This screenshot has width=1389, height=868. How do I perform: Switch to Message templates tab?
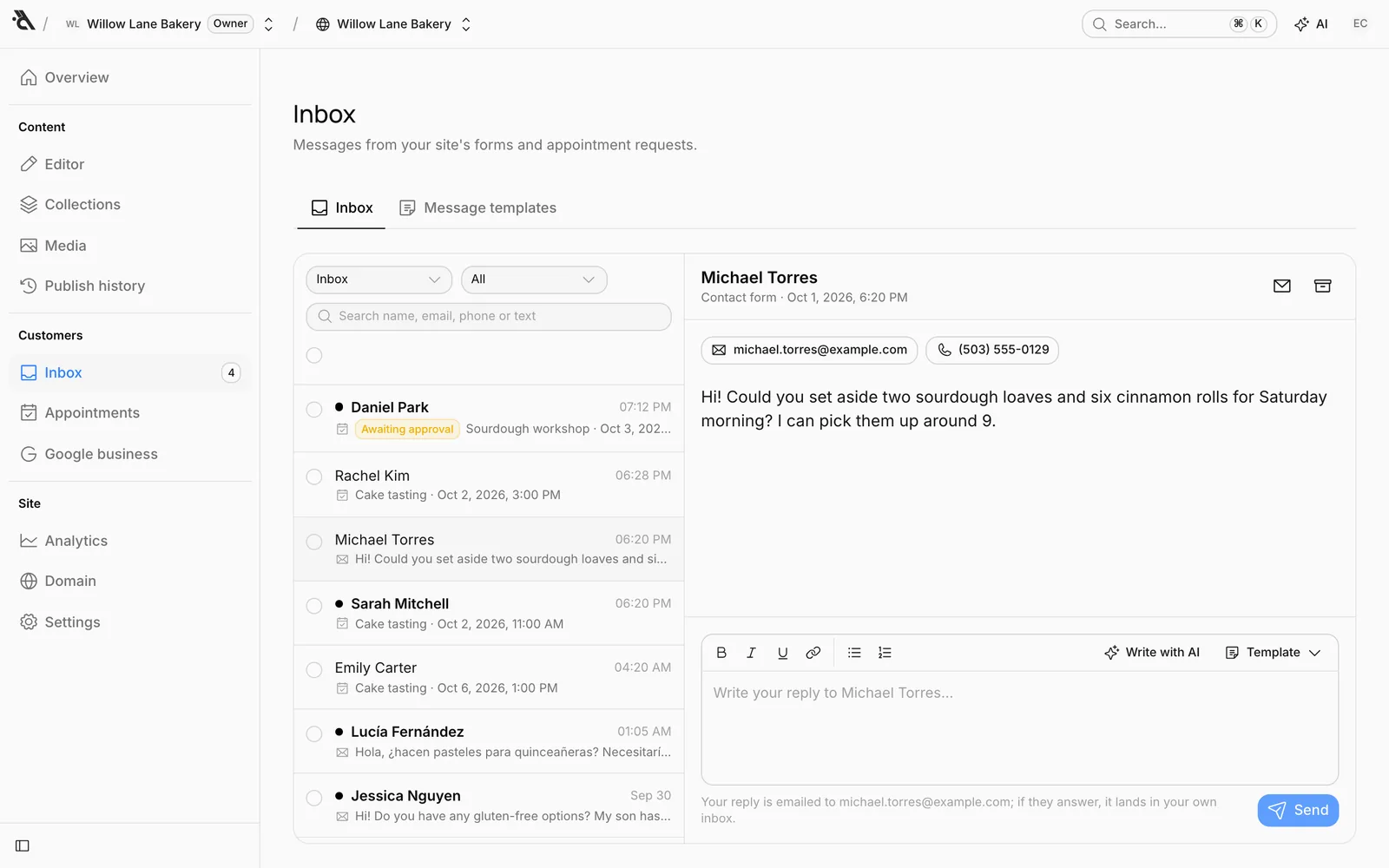478,208
